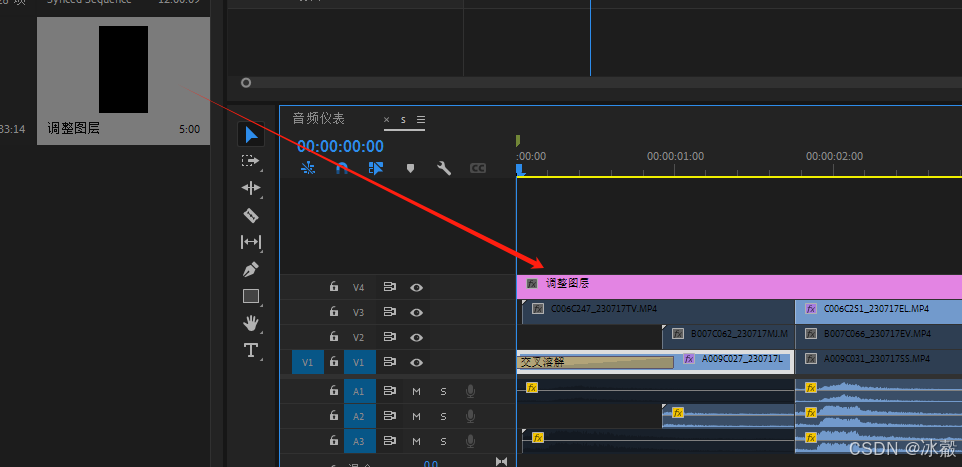Toggle sync lock for track V2
This screenshot has width=962, height=467.
[x=390, y=337]
